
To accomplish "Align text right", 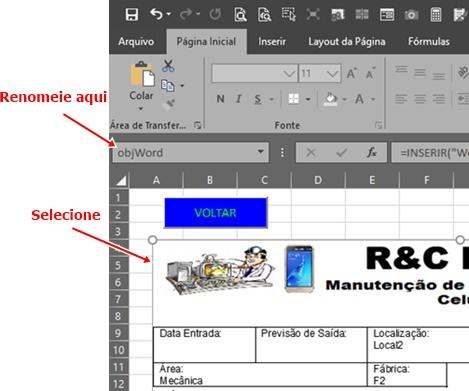I will [x=438, y=99].
